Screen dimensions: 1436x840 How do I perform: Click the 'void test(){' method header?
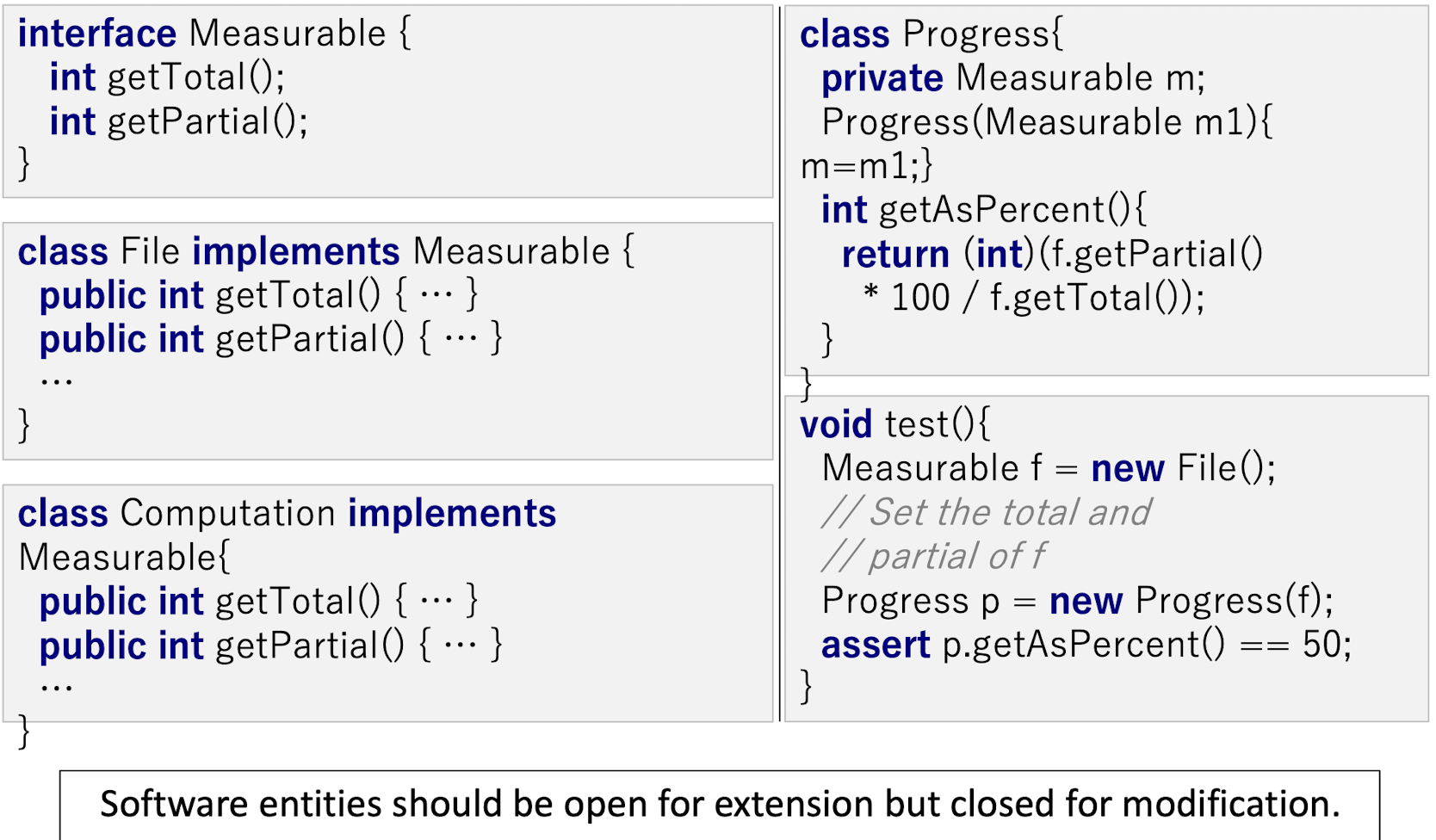(x=895, y=425)
